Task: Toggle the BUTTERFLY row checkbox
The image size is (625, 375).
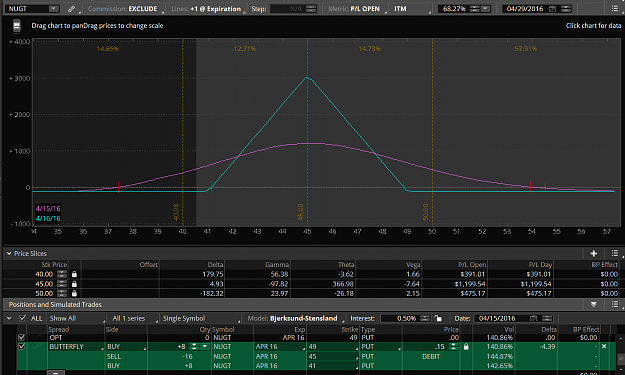Action: (22, 347)
